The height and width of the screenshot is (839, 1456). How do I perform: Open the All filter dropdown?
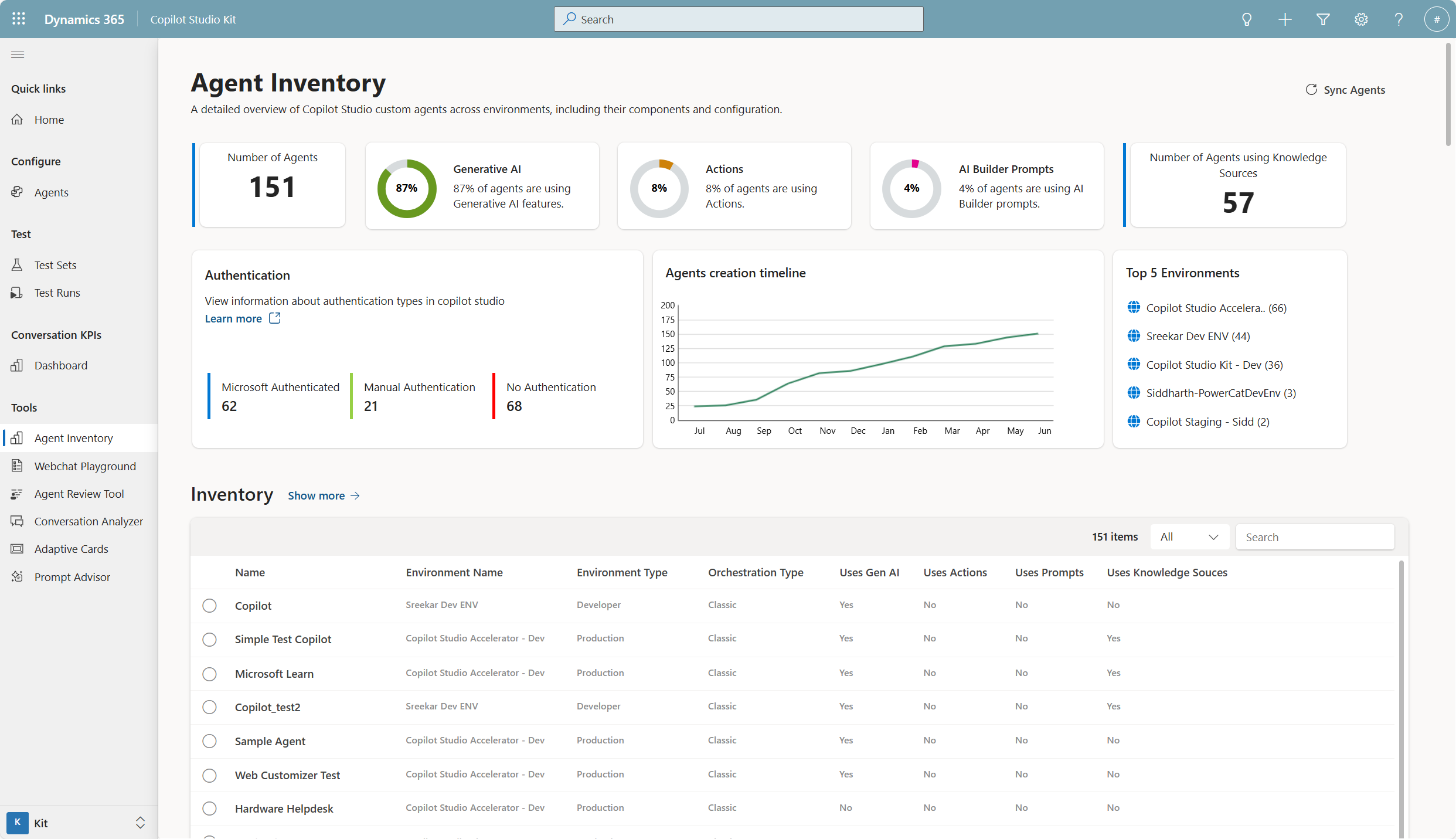tap(1189, 537)
